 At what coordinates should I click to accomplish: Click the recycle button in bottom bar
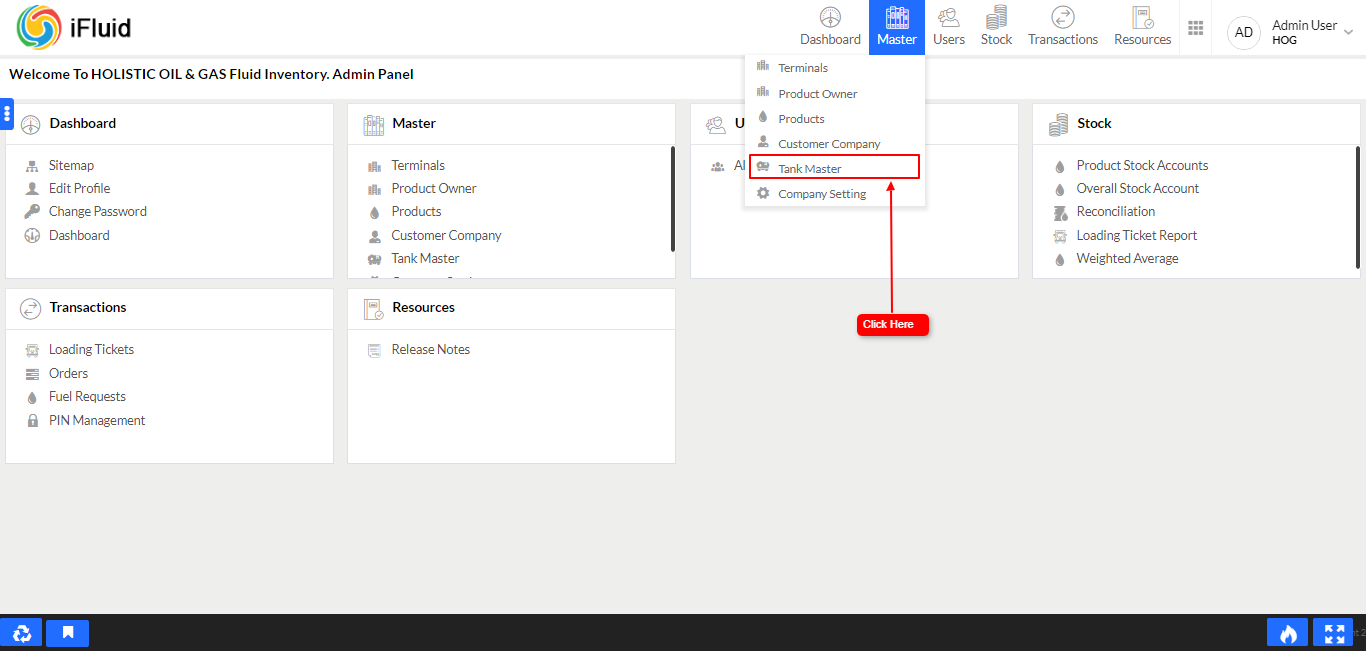click(x=22, y=633)
